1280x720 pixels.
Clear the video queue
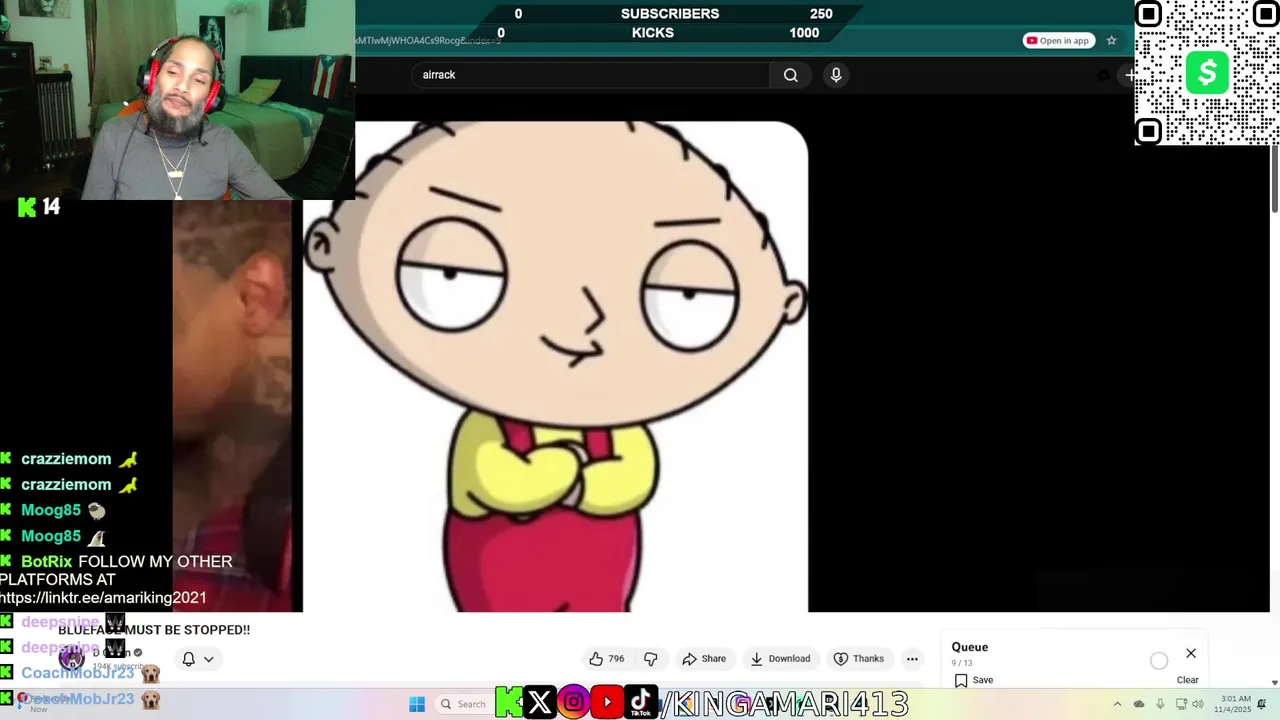click(1187, 680)
